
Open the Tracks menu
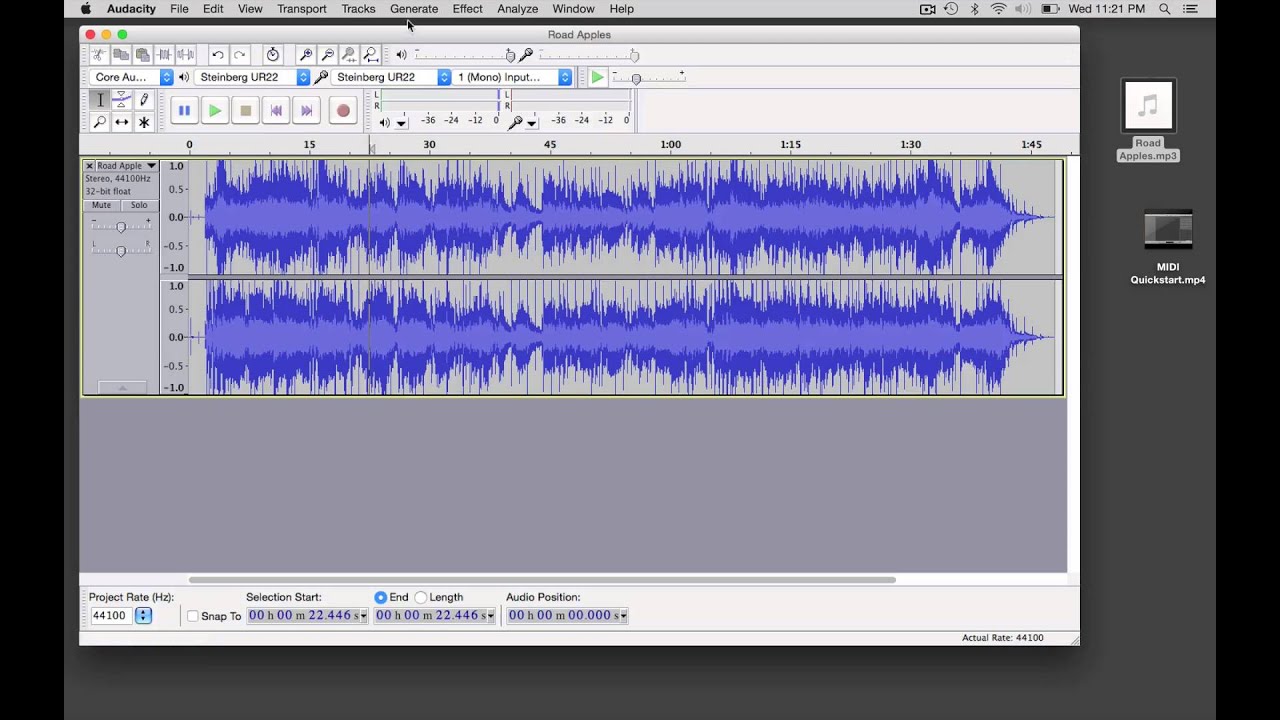point(358,9)
